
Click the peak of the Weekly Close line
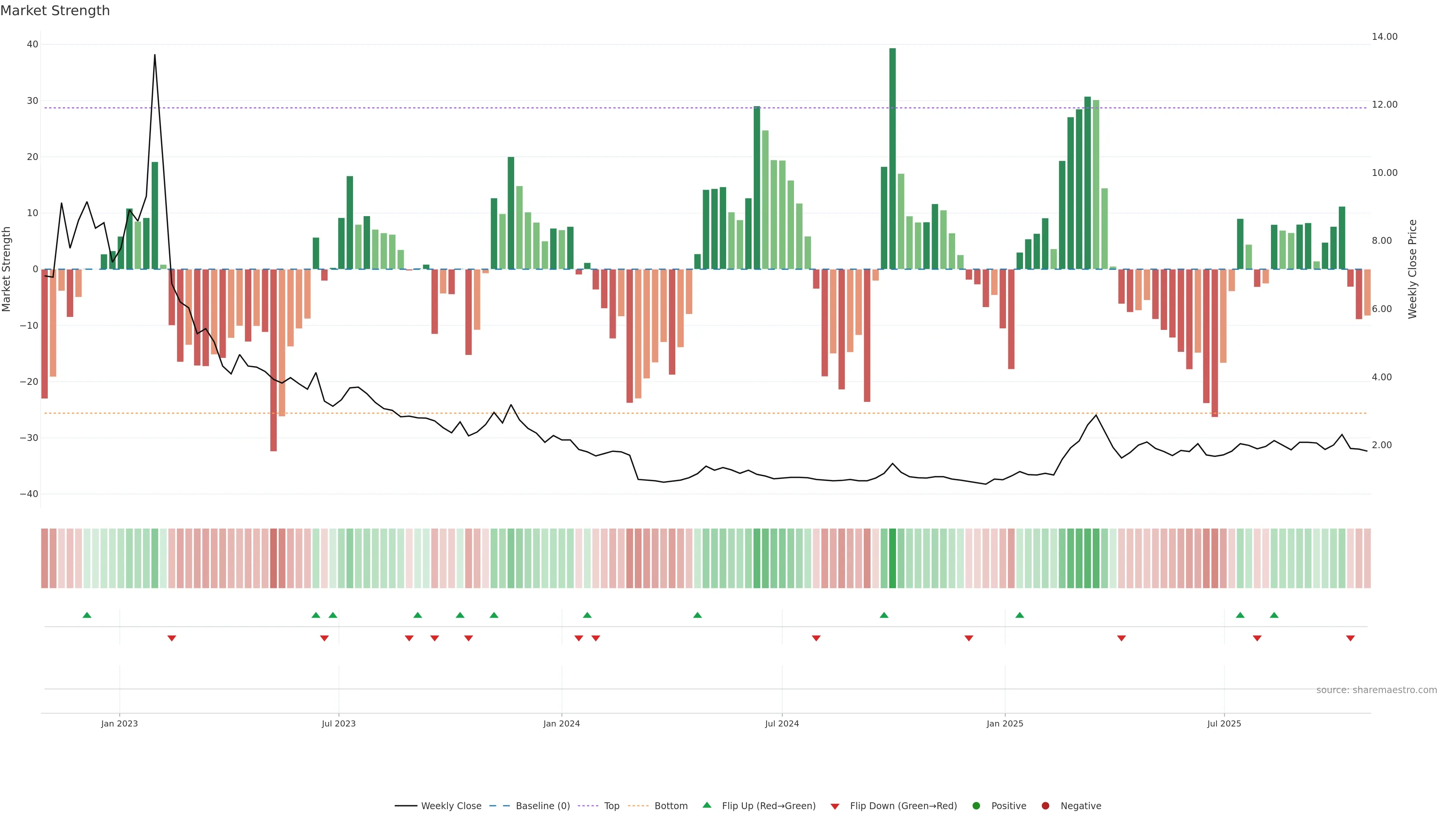(155, 55)
